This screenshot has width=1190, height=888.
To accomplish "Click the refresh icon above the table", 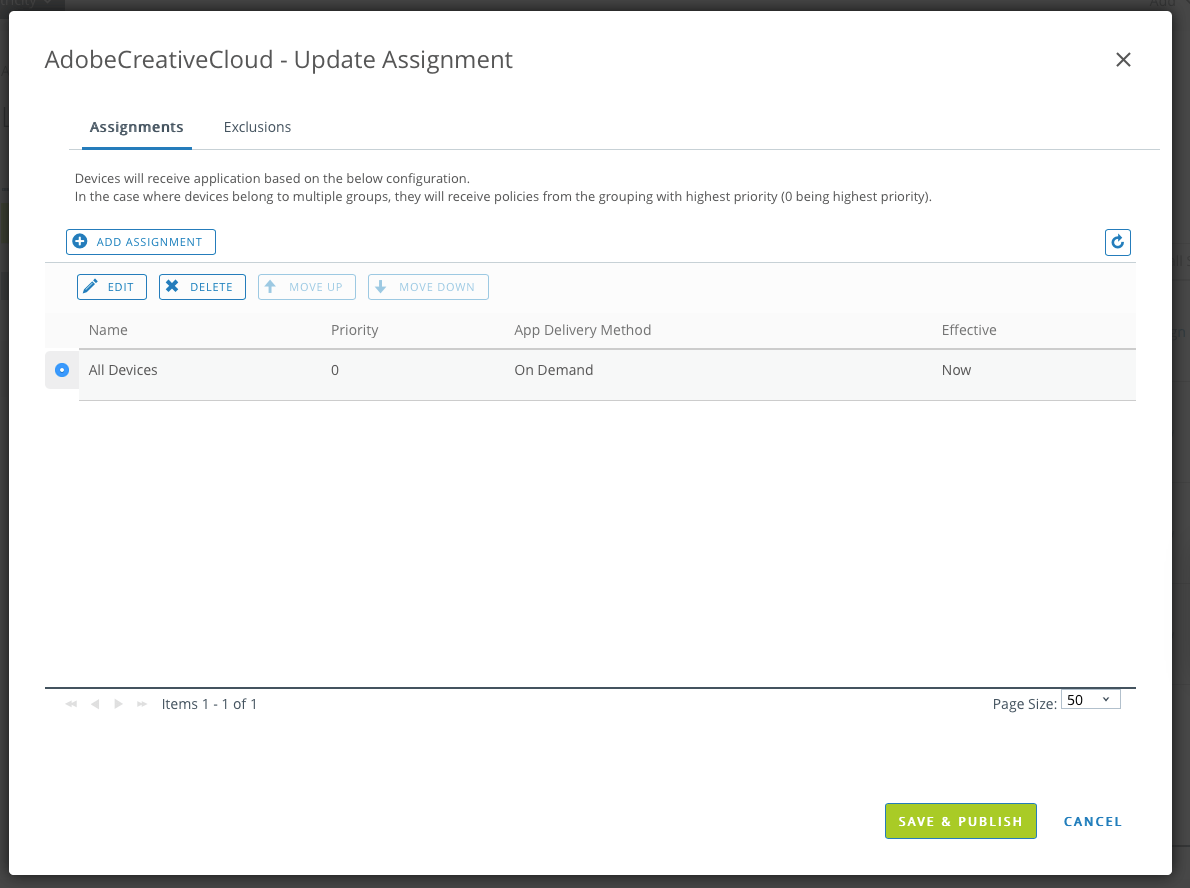I will pyautogui.click(x=1117, y=242).
